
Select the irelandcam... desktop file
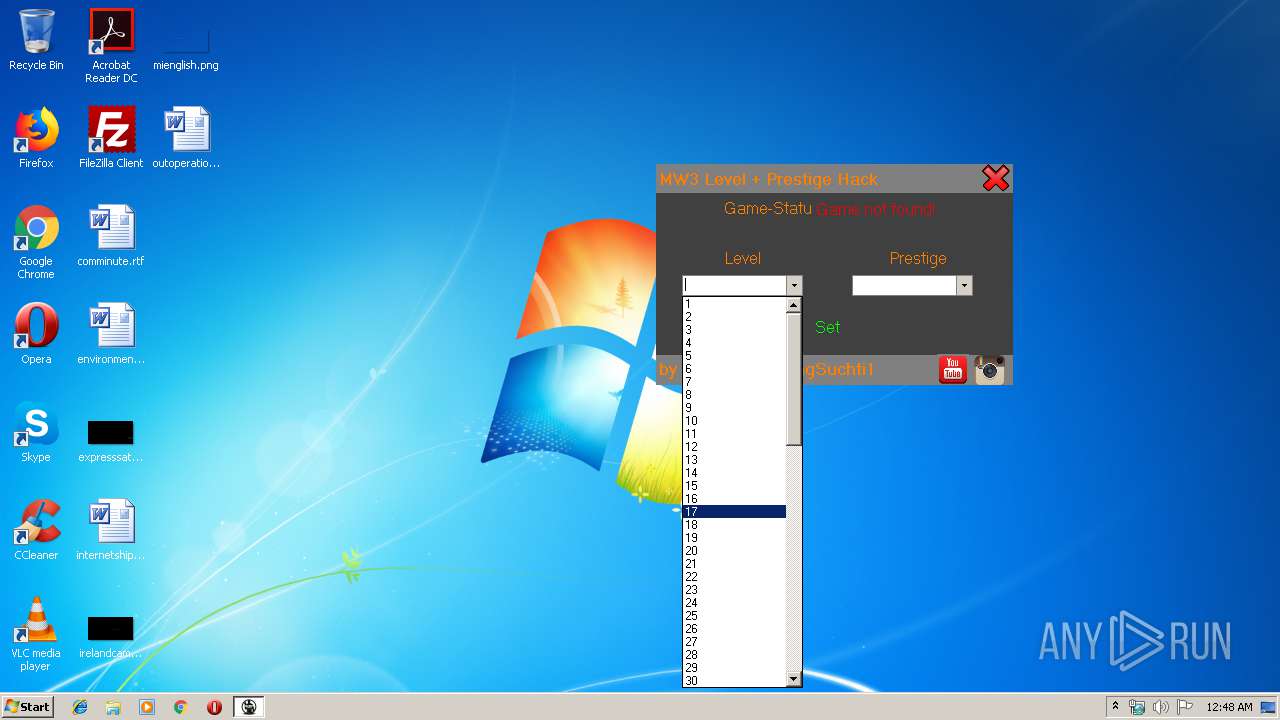pyautogui.click(x=111, y=636)
